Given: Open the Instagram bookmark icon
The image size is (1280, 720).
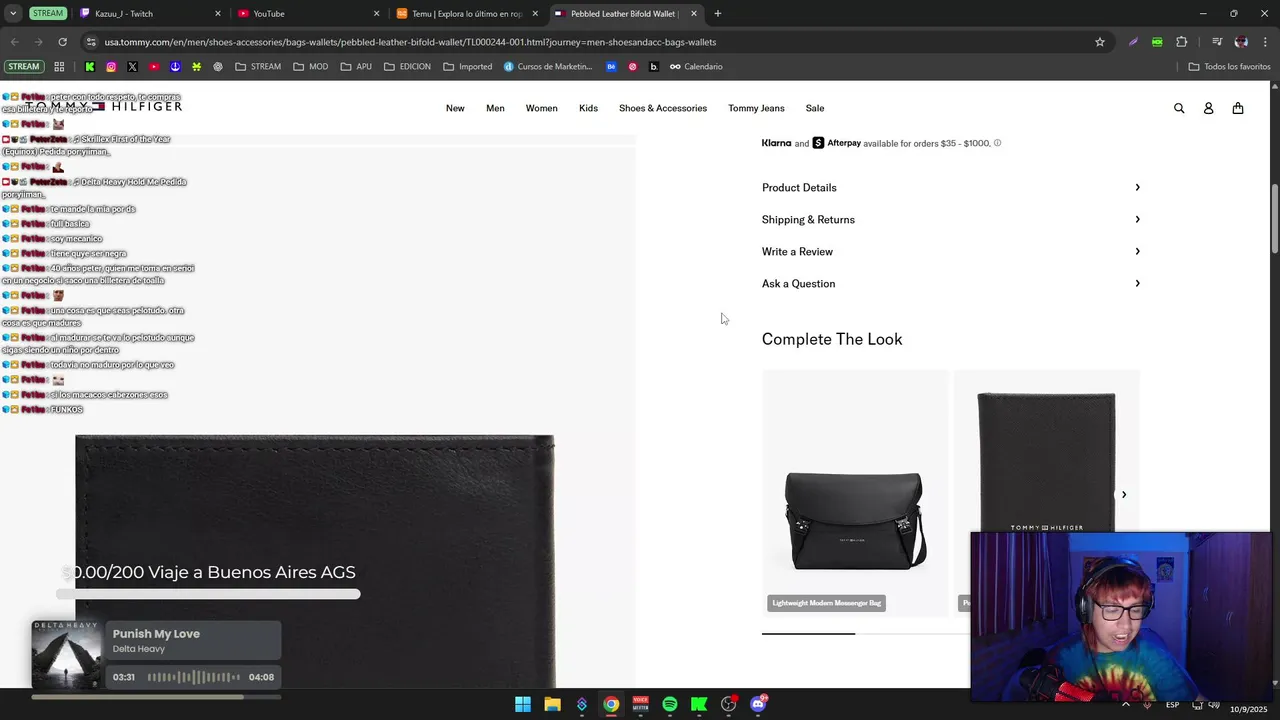Looking at the screenshot, I should [111, 67].
